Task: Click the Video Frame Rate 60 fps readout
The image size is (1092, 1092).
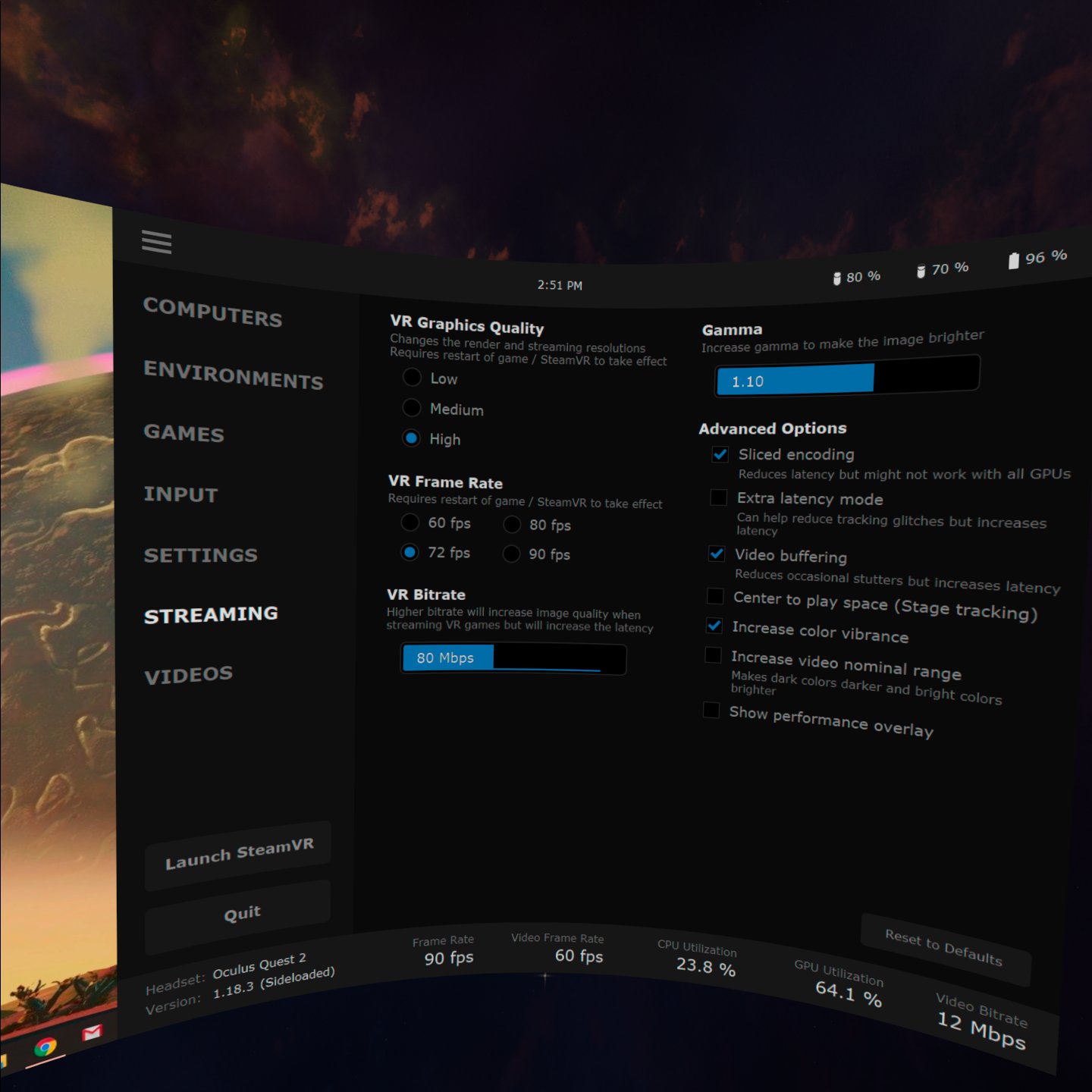Action: coord(559,949)
